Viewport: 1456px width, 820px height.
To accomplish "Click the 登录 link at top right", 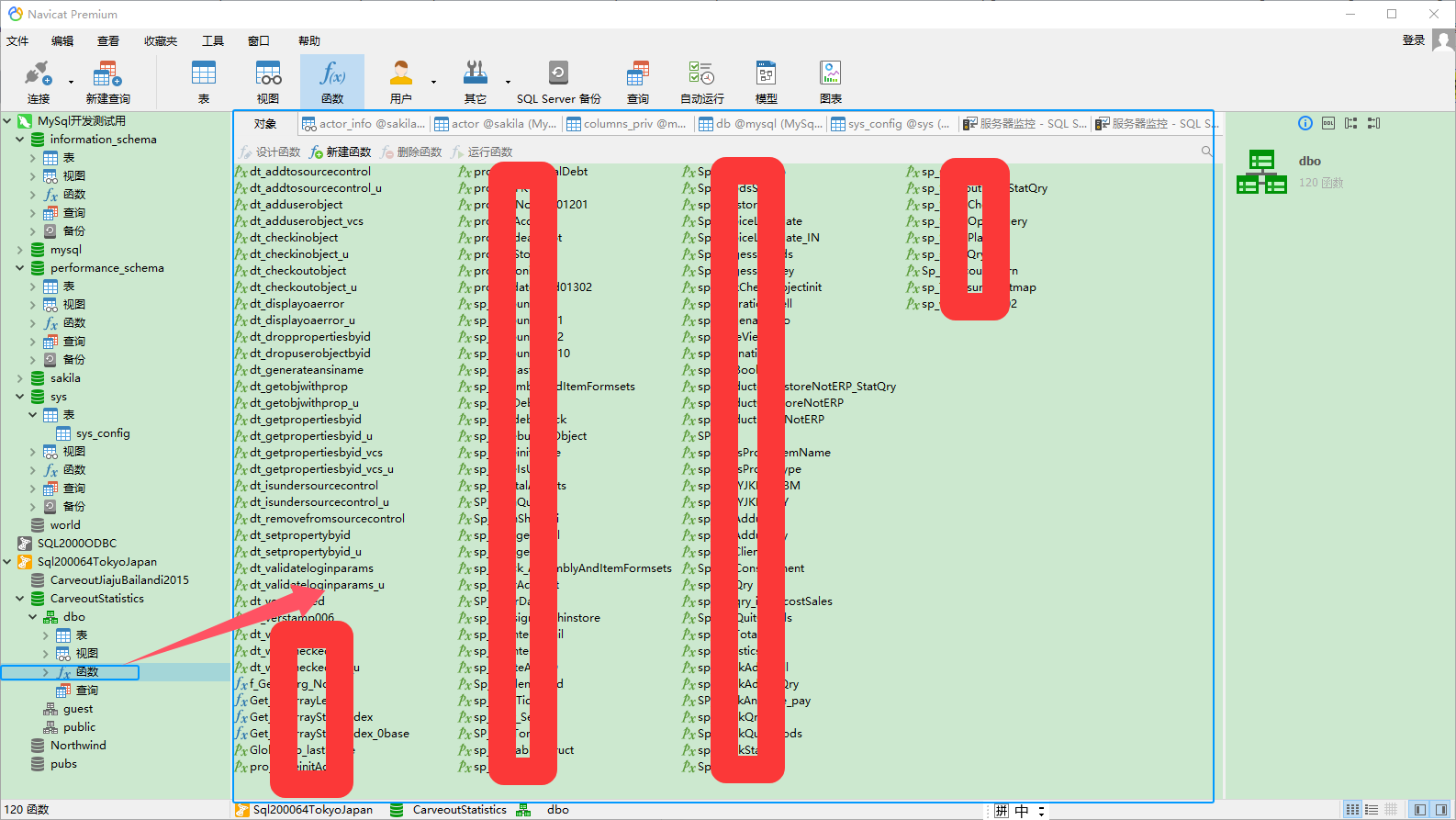I will coord(1414,40).
